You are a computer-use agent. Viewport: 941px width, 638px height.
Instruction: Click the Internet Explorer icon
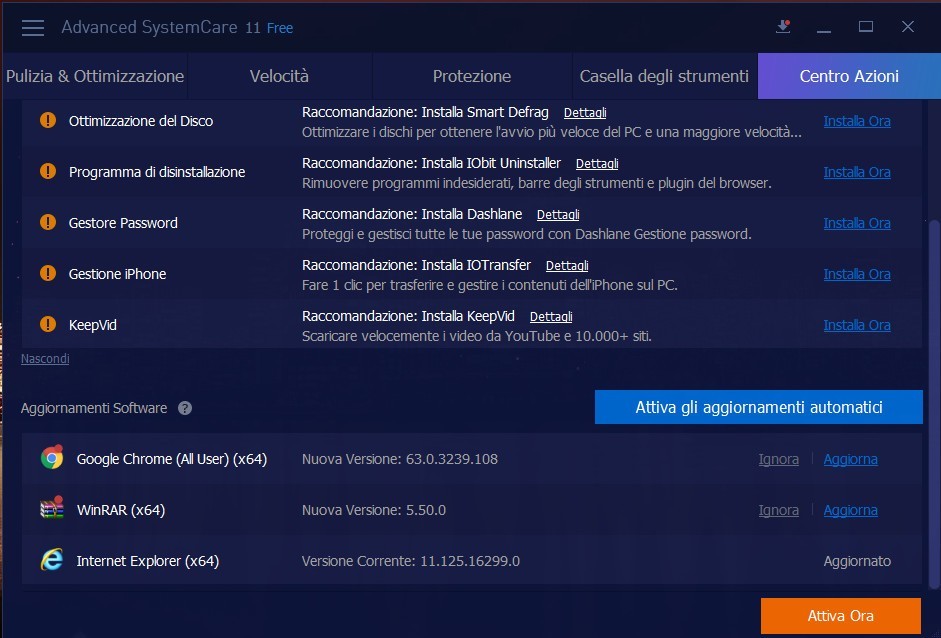(52, 561)
